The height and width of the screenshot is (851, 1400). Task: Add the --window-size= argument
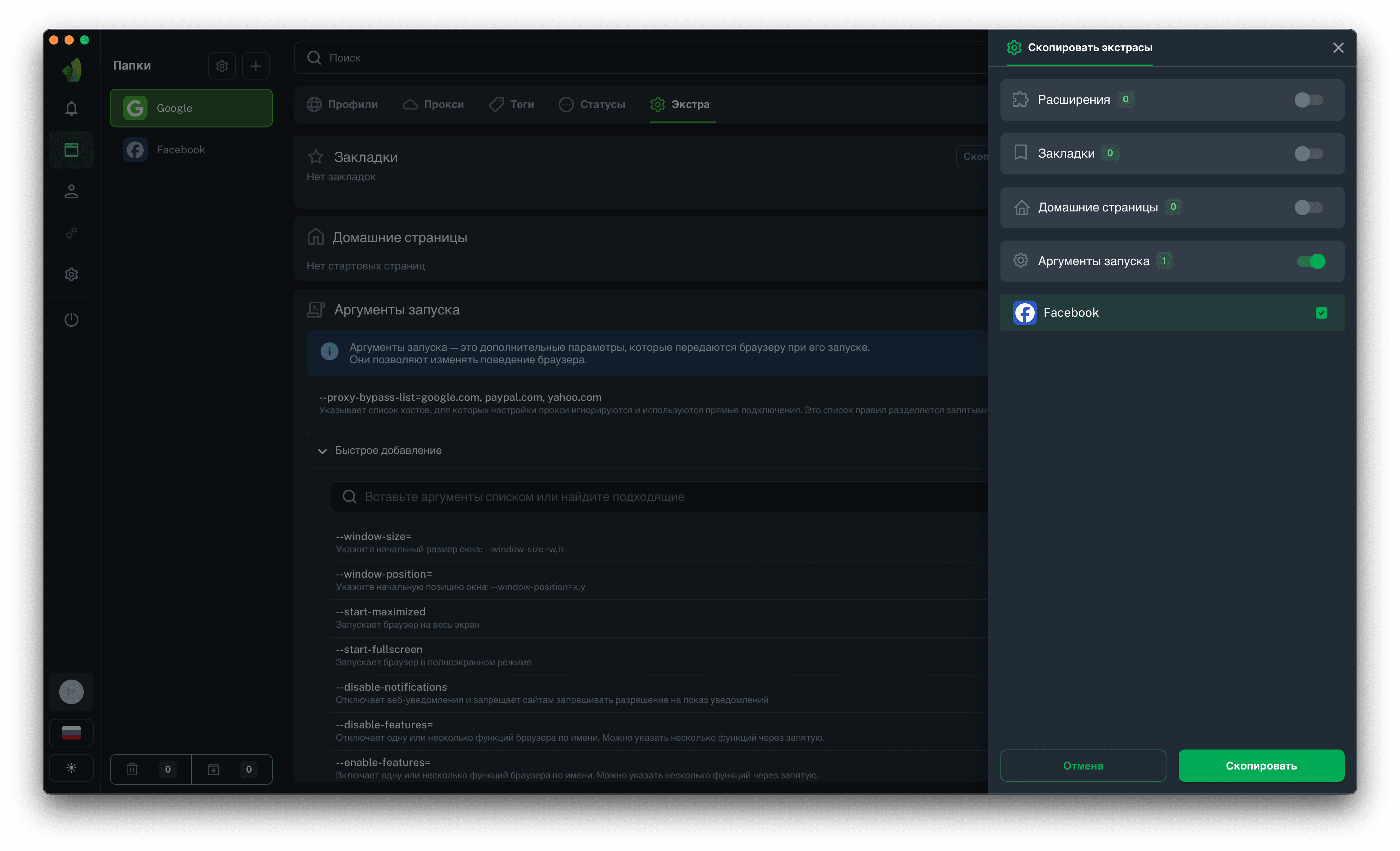click(x=659, y=542)
